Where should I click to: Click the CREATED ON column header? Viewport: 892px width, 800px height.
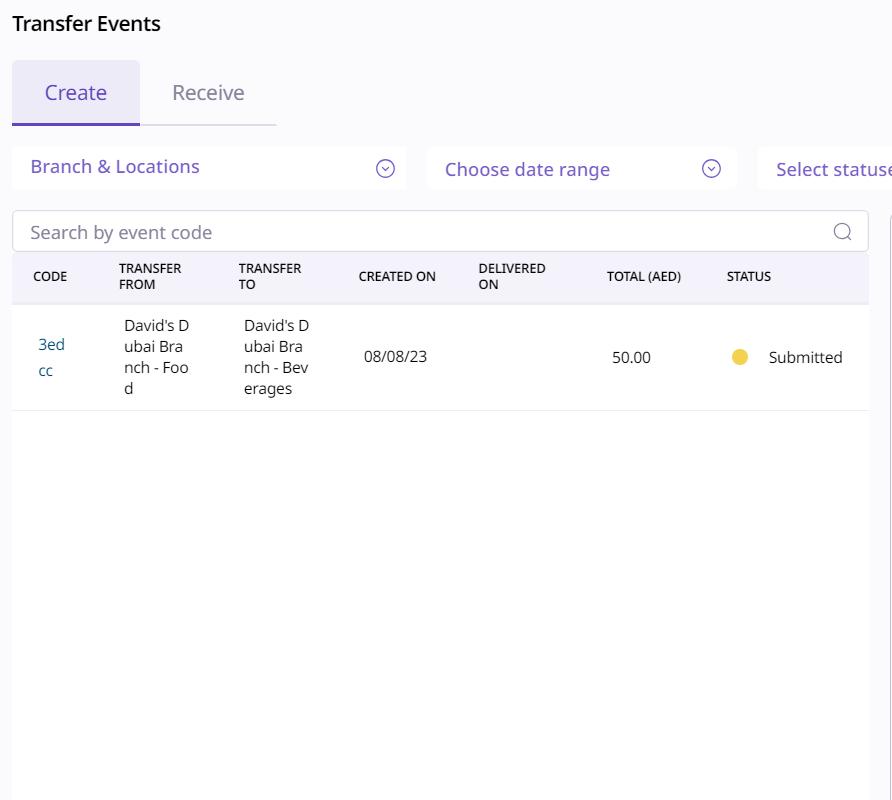[x=397, y=277]
